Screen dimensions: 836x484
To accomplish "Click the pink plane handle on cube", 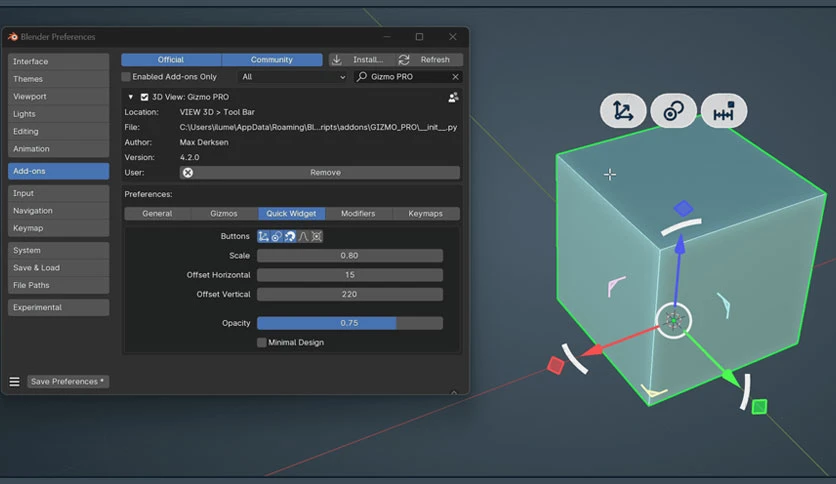I will click(x=616, y=286).
